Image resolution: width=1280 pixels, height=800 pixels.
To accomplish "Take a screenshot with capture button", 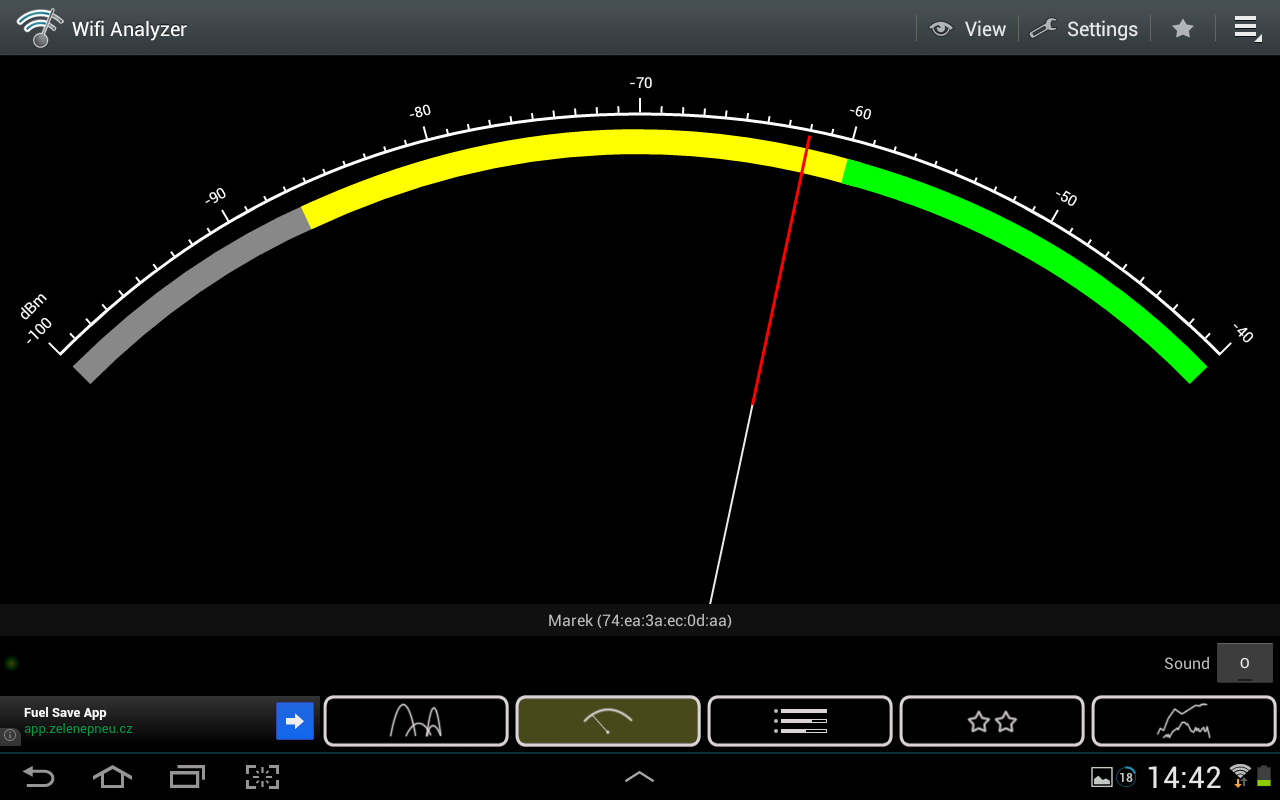I will (262, 776).
